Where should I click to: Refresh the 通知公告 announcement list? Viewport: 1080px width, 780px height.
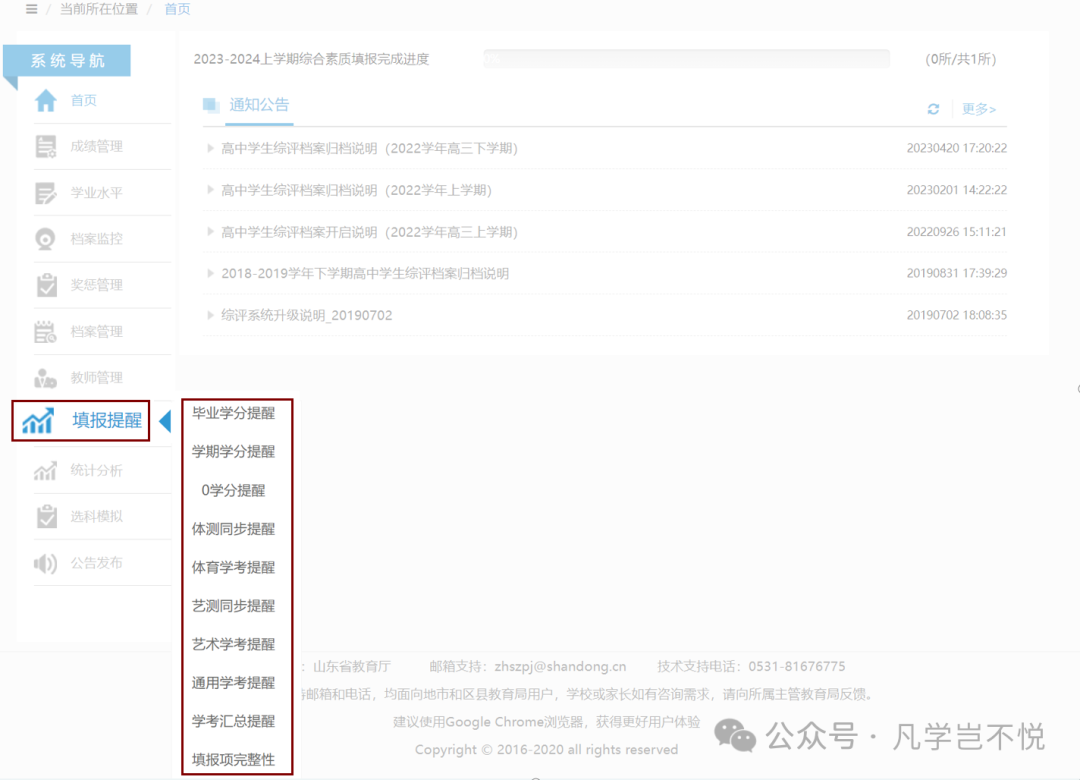(933, 108)
